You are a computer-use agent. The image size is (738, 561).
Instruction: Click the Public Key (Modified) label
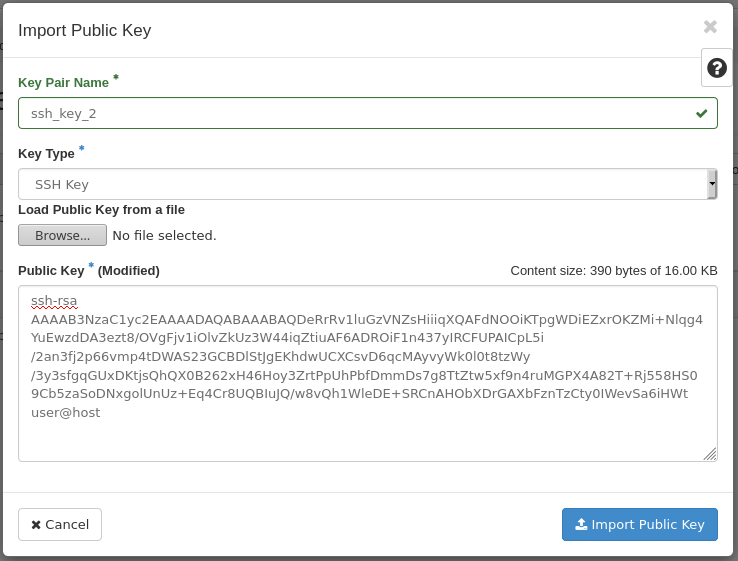[88, 270]
